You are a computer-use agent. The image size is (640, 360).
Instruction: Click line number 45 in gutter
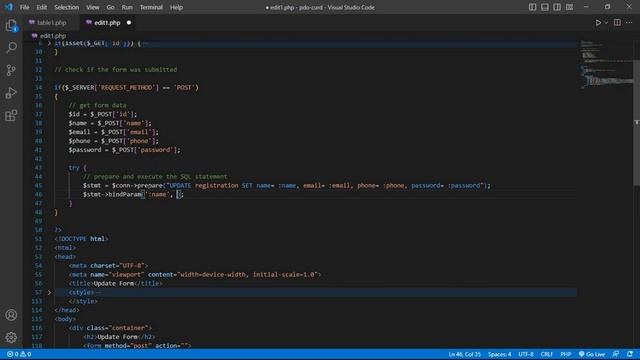click(38, 186)
